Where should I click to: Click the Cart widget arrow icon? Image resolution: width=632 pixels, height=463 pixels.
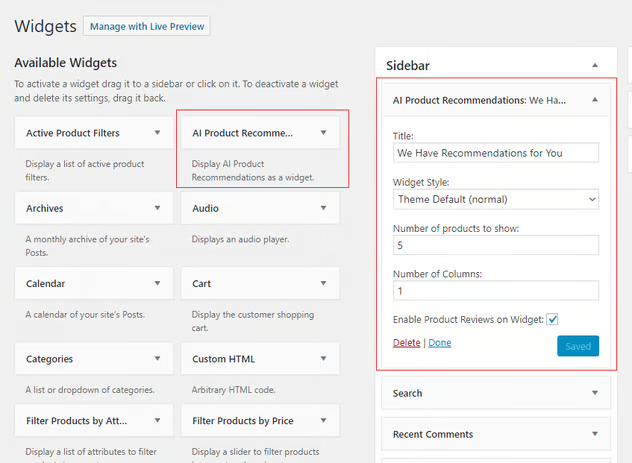[x=323, y=283]
